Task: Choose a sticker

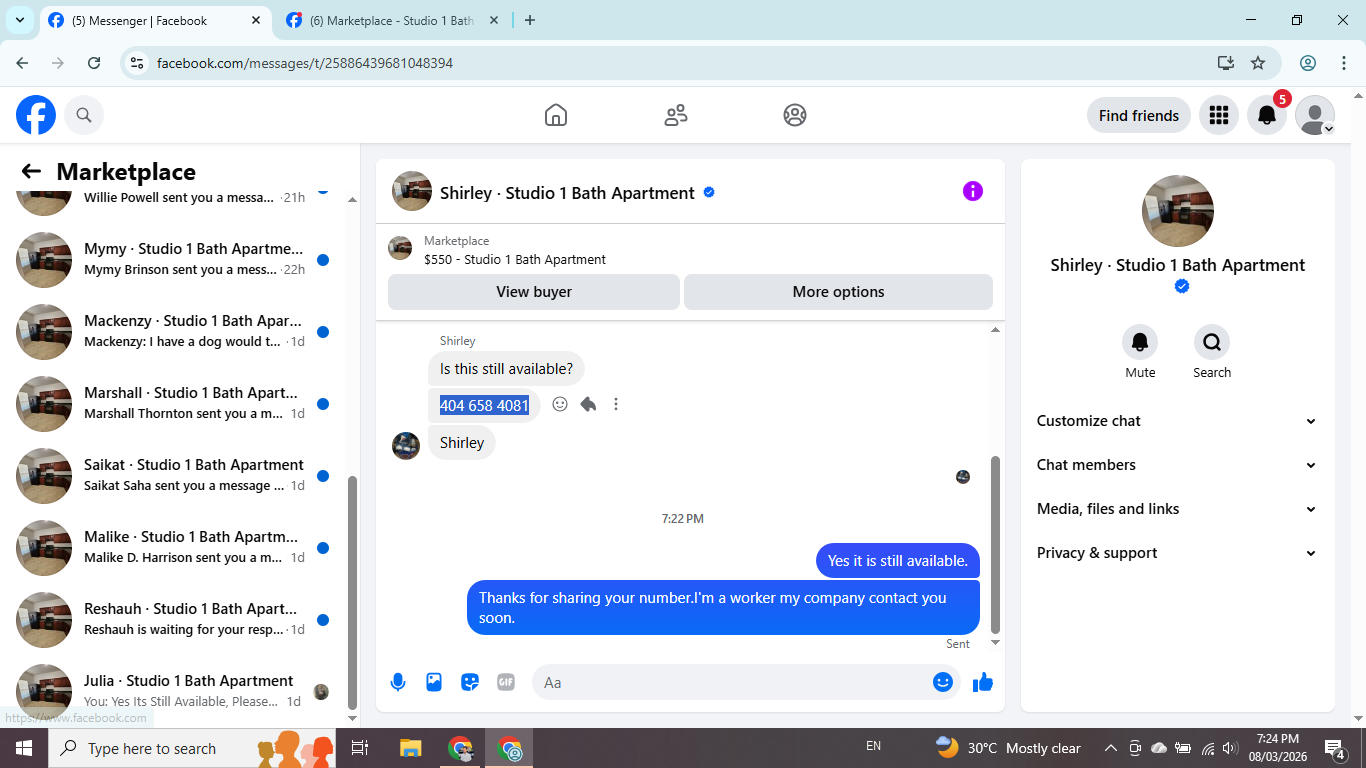Action: (x=470, y=682)
